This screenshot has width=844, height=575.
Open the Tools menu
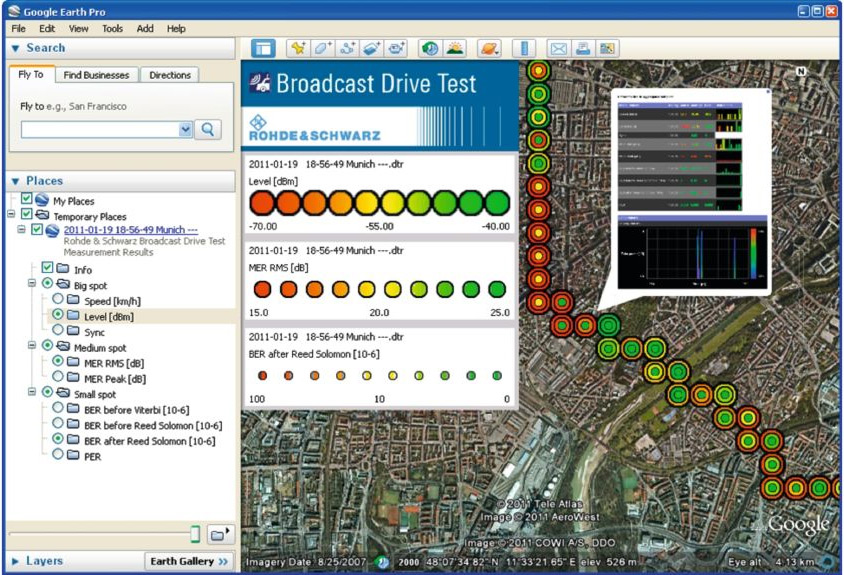(112, 29)
